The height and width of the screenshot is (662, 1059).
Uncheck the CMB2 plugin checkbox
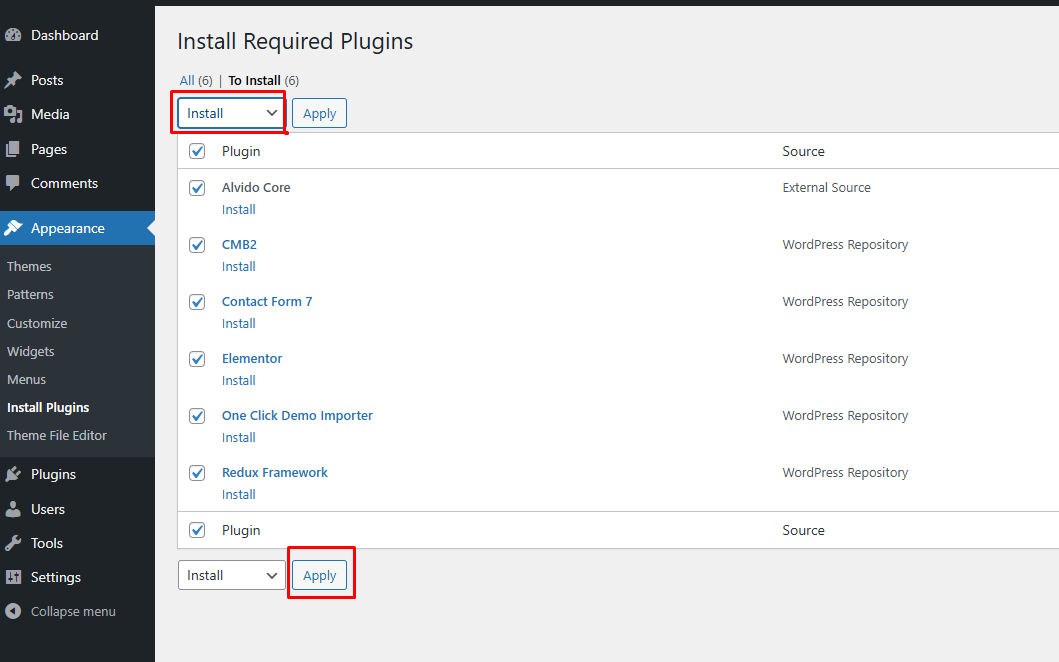197,245
